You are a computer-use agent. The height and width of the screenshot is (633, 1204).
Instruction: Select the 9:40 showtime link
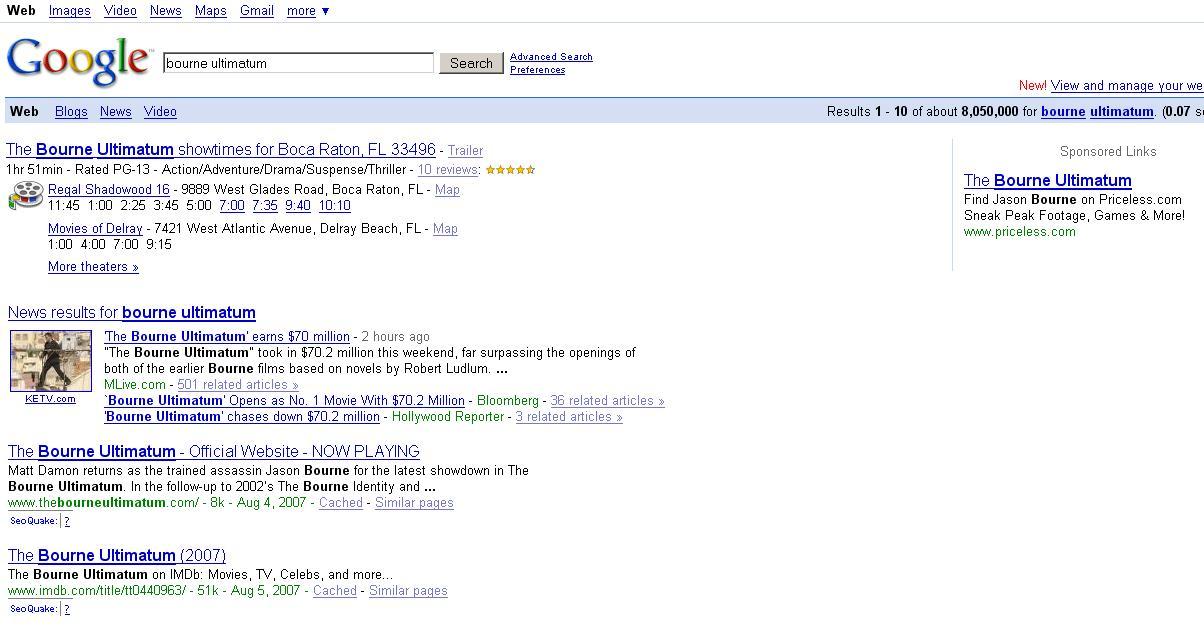298,206
